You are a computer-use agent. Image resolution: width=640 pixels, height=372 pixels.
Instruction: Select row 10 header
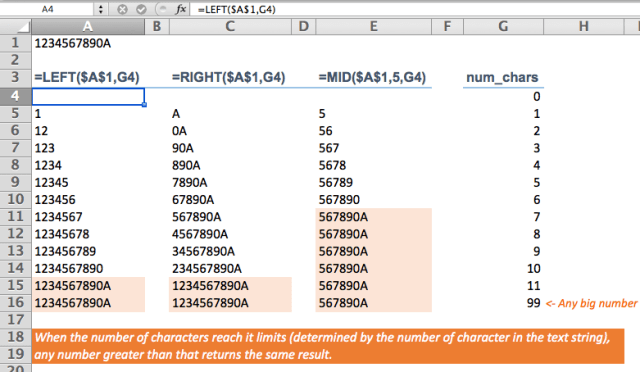tap(16, 199)
